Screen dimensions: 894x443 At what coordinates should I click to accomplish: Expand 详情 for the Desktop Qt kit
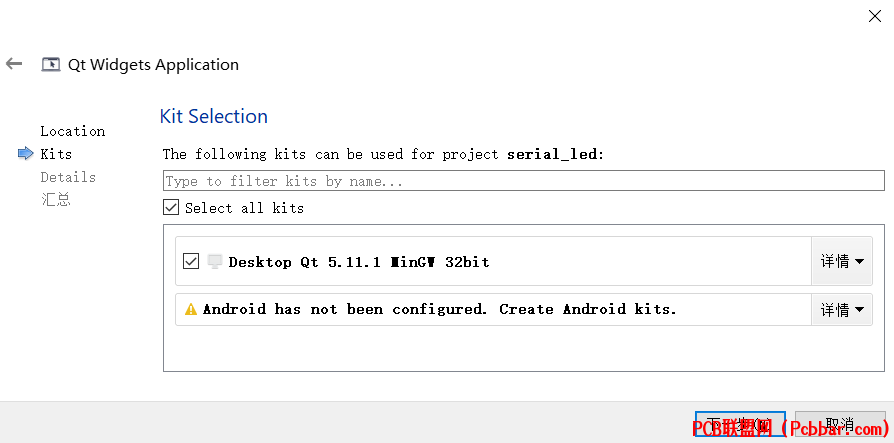pos(842,261)
